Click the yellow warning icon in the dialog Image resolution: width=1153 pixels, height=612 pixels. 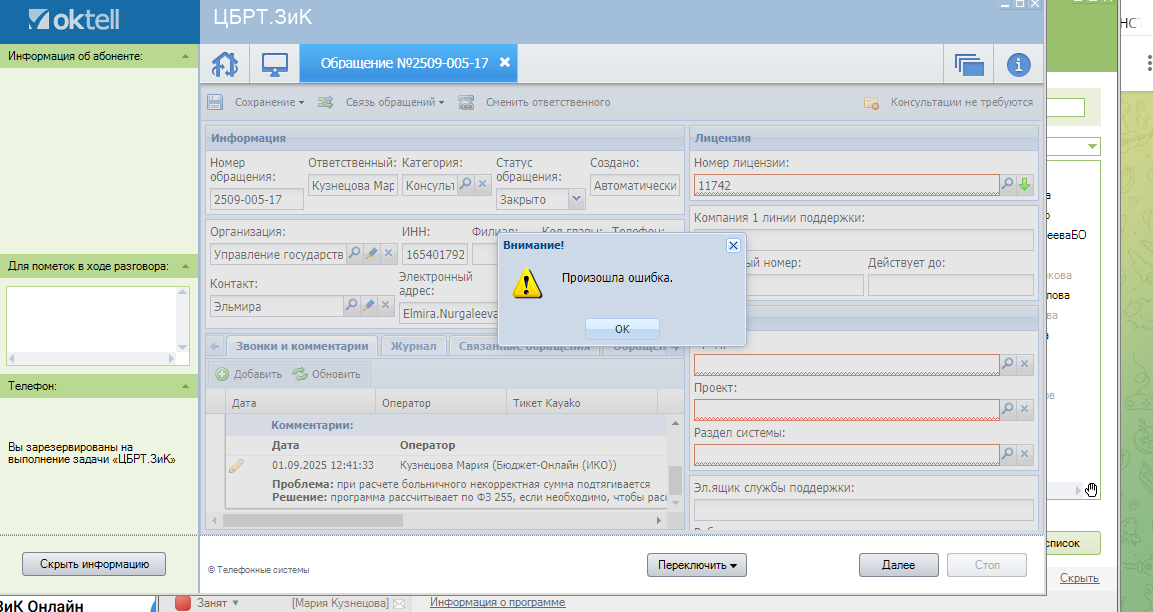(527, 283)
